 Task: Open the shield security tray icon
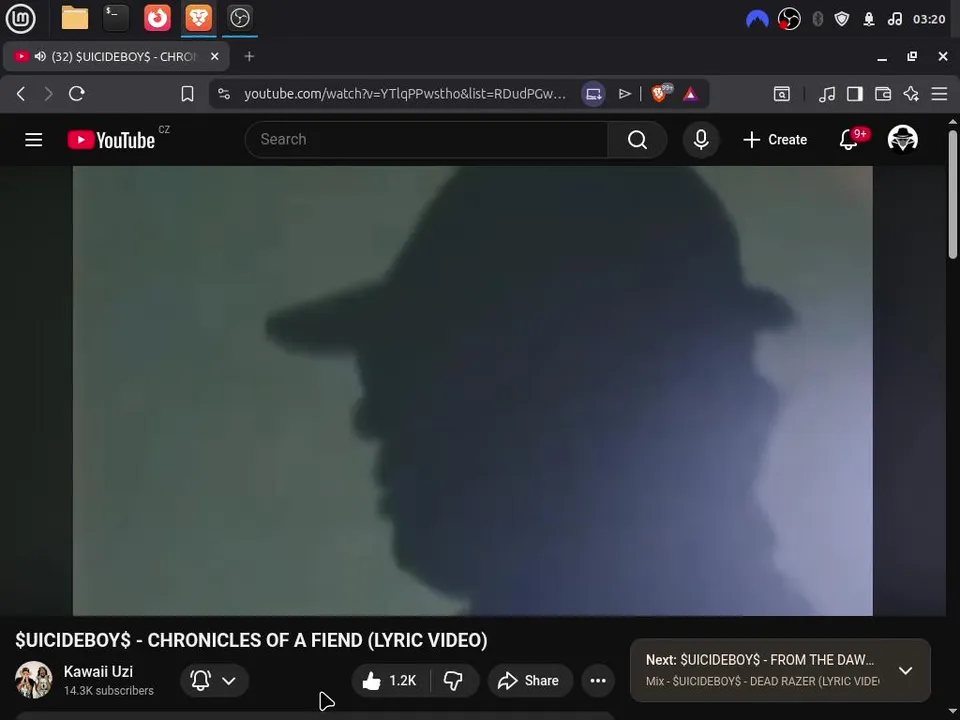coord(842,19)
